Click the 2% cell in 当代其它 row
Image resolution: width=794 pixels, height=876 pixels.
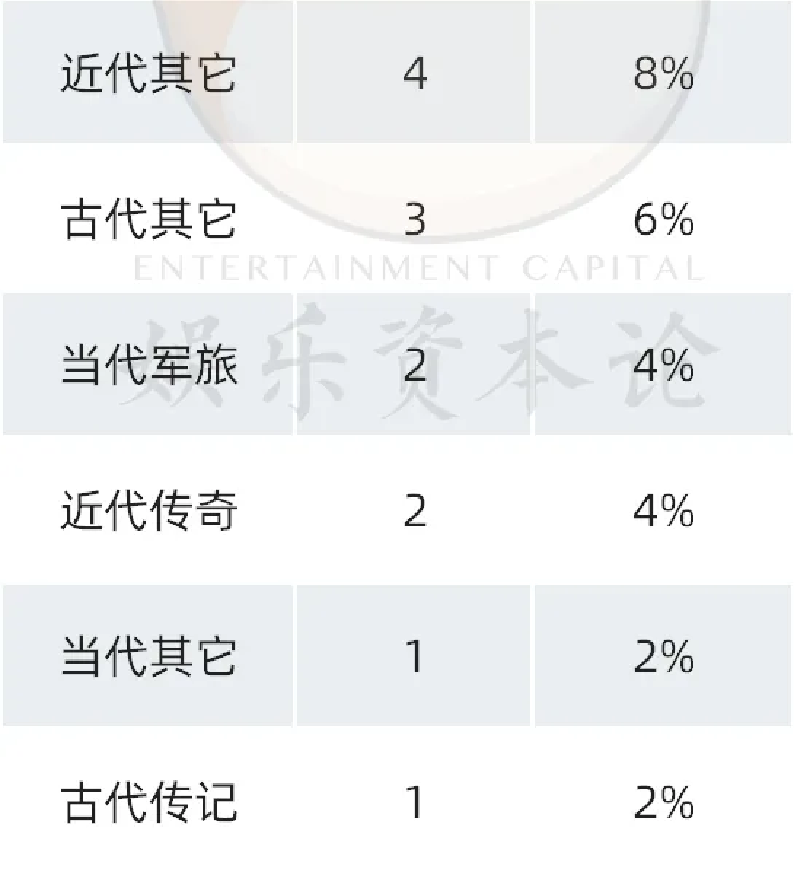663,656
